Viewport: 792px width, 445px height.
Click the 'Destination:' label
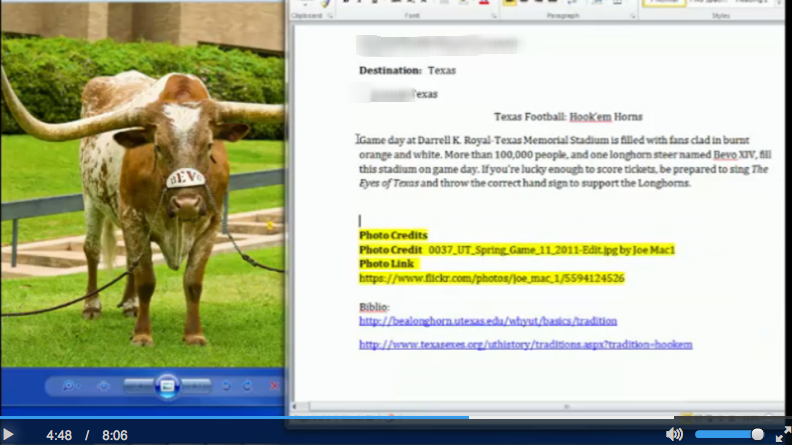click(x=390, y=71)
